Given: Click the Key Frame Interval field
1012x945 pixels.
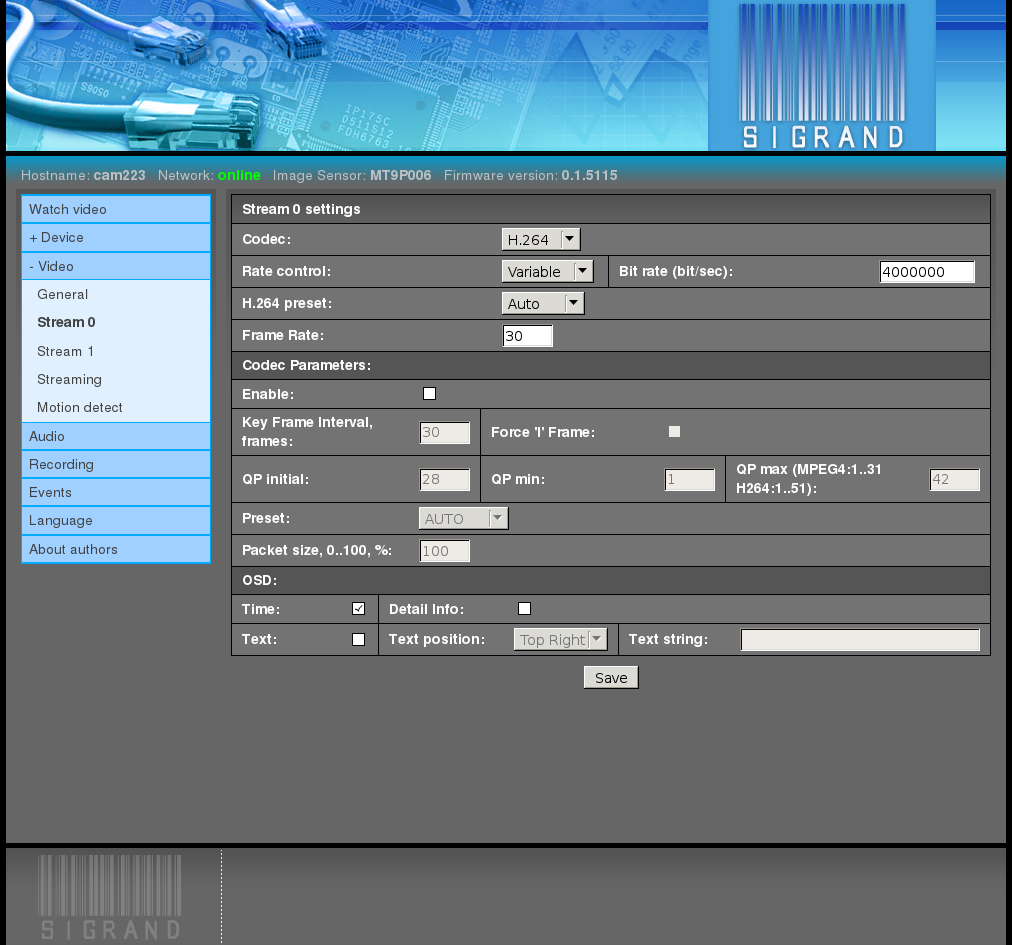Looking at the screenshot, I should tap(445, 432).
